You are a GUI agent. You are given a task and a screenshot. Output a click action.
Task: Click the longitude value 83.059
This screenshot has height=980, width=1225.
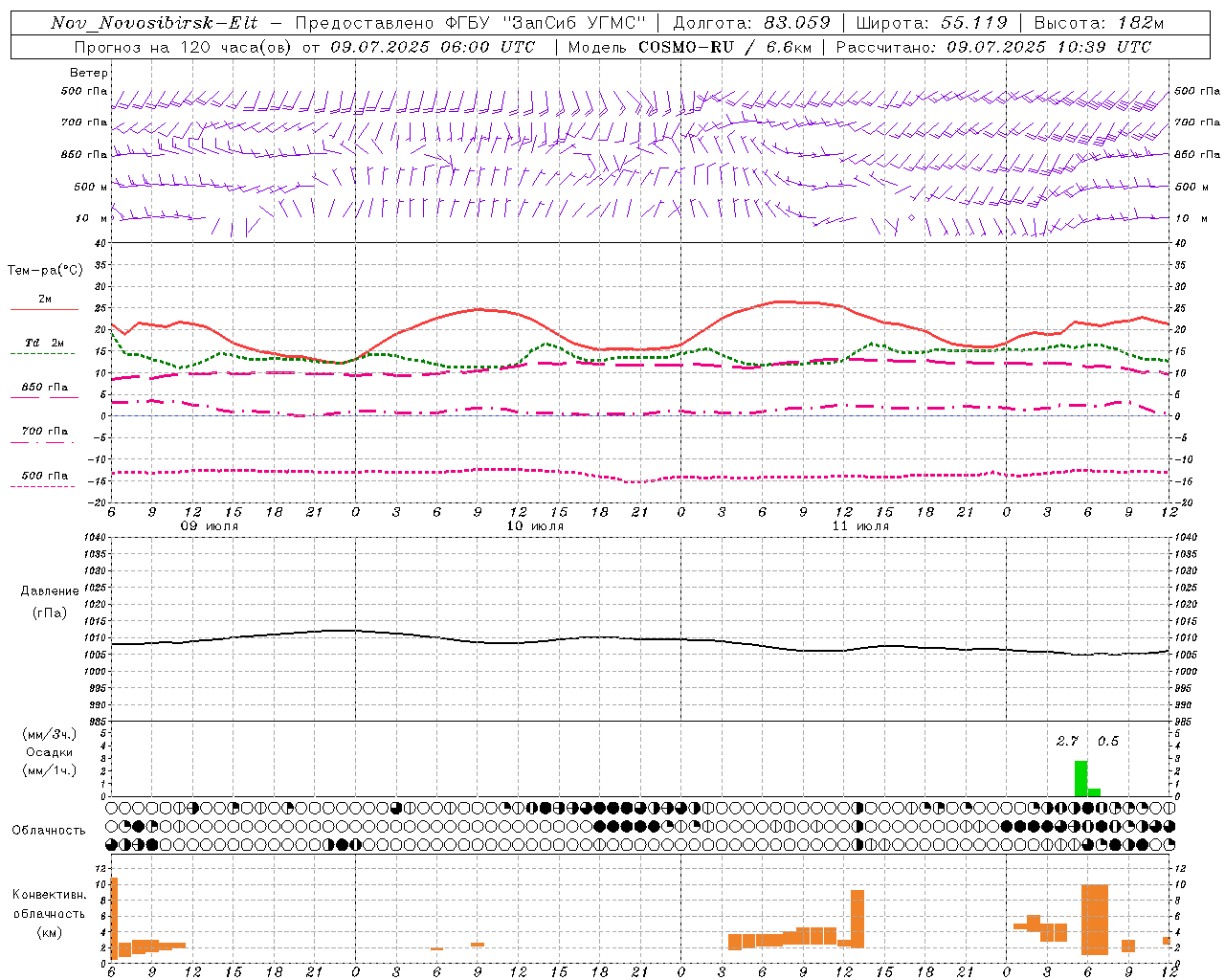point(797,23)
